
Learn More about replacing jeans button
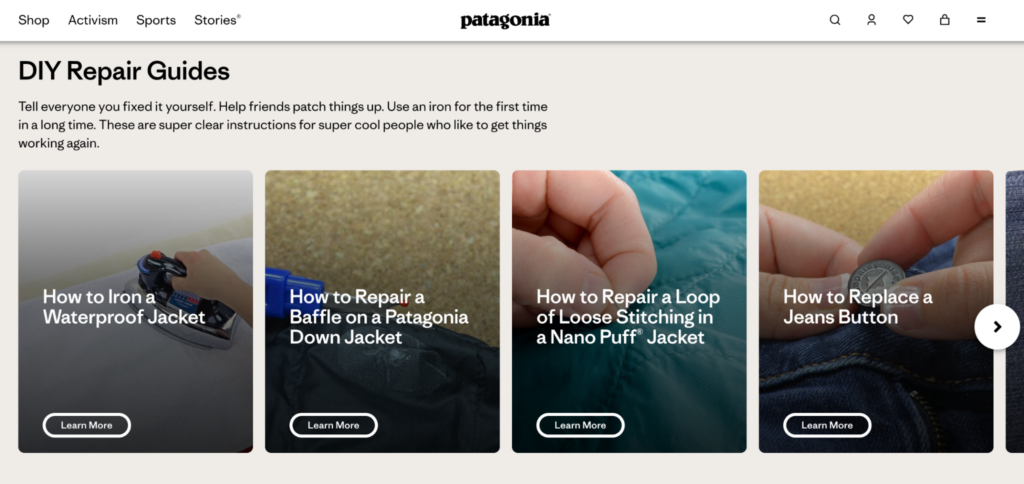(827, 425)
